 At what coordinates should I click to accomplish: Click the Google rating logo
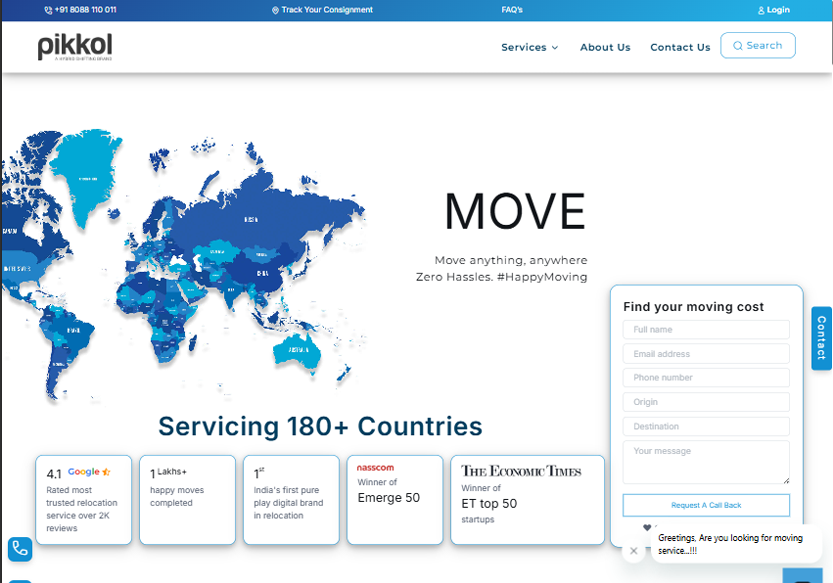89,471
